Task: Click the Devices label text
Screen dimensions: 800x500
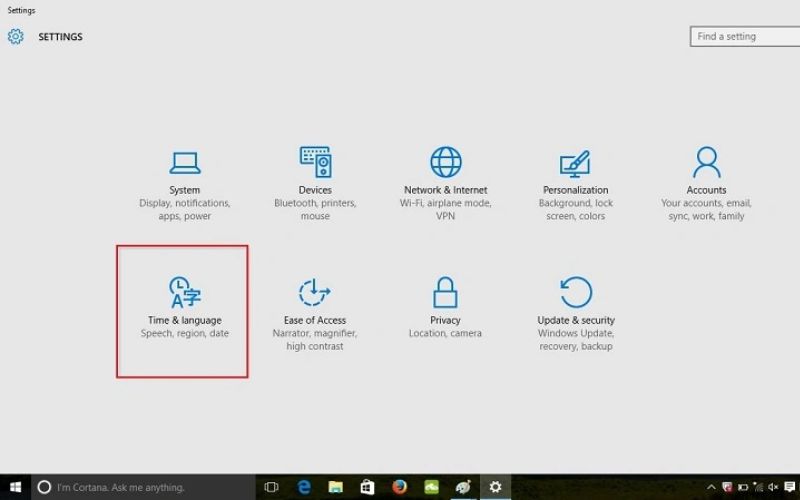Action: click(x=315, y=190)
